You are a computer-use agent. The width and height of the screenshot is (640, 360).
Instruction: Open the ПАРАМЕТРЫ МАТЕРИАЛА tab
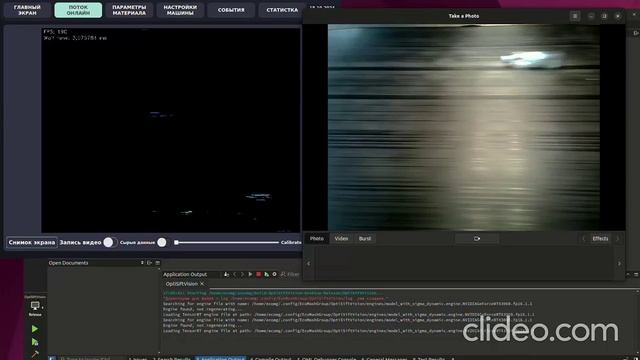(129, 10)
